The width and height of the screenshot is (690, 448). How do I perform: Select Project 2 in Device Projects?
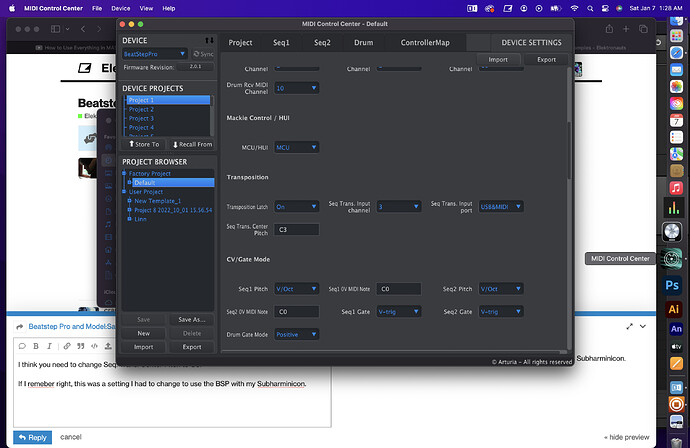point(141,110)
